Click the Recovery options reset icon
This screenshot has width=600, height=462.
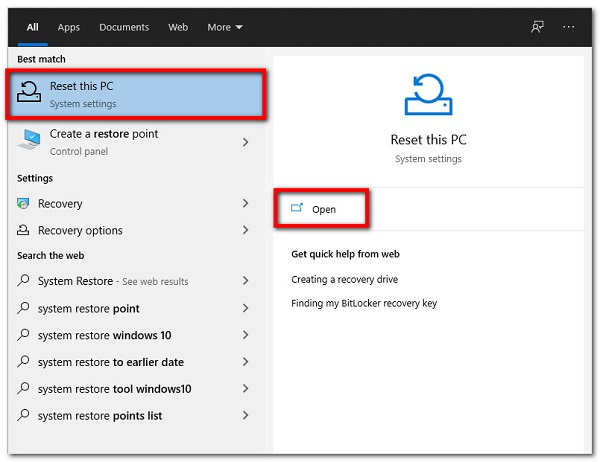coord(23,230)
